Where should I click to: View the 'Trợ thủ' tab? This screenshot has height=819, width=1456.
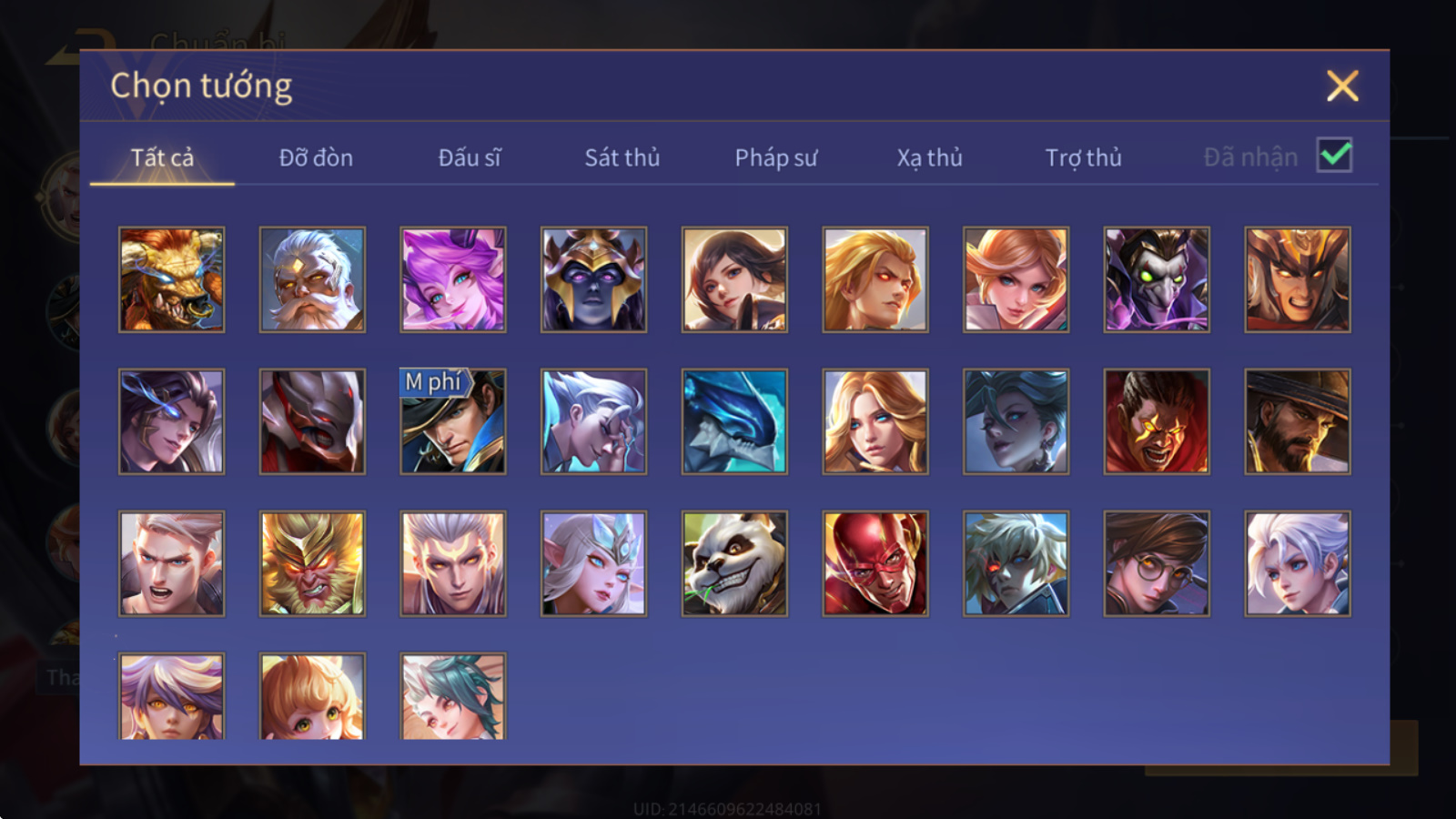(x=1083, y=157)
